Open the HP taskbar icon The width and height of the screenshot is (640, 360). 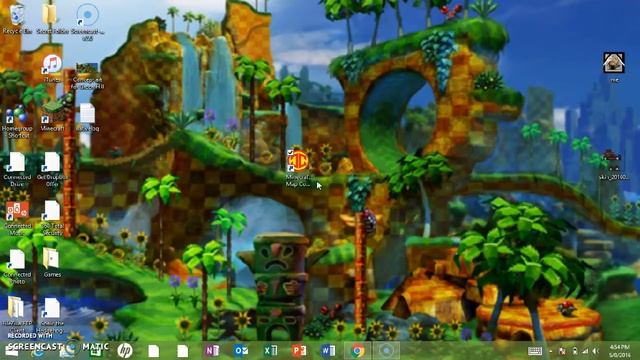click(124, 350)
